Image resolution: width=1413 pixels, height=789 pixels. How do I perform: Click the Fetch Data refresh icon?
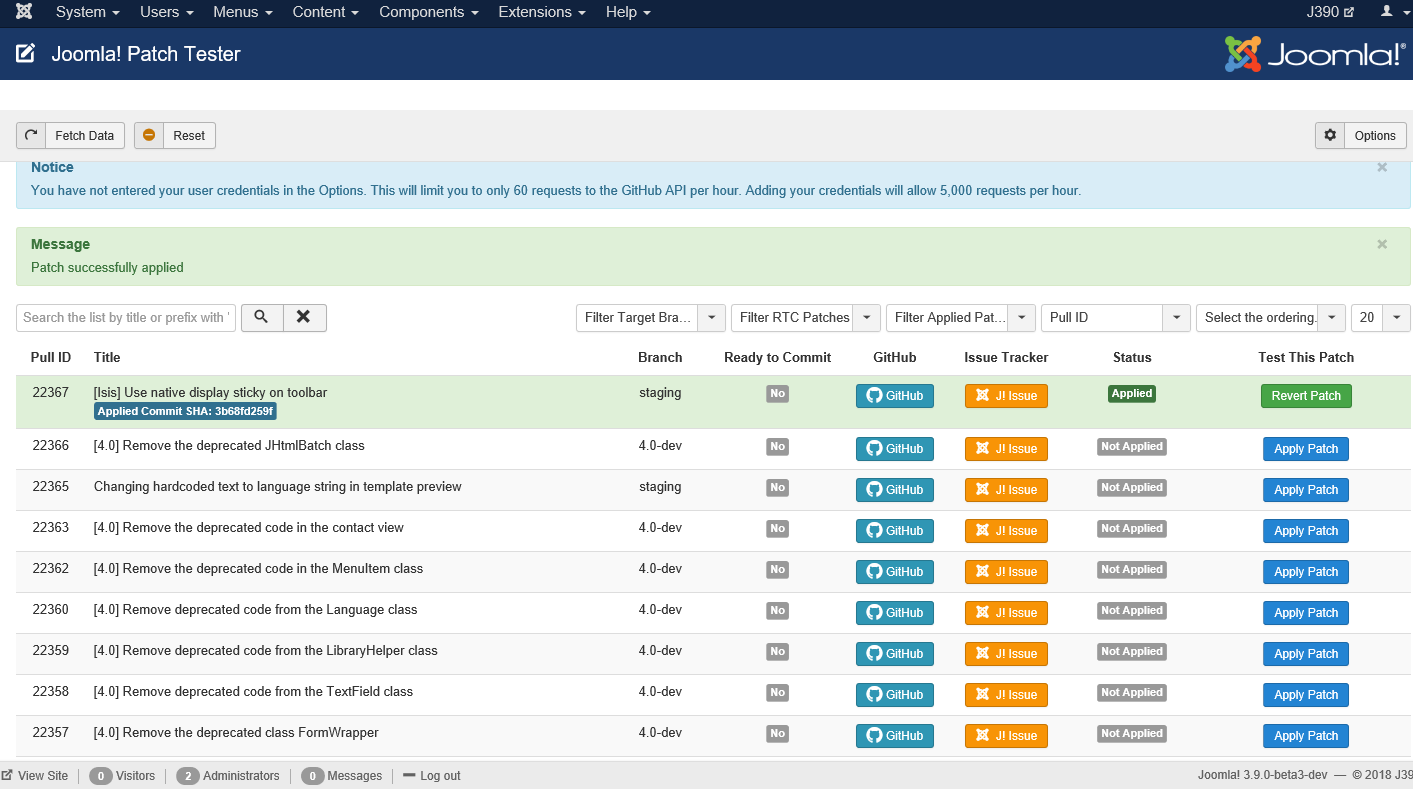click(x=31, y=135)
